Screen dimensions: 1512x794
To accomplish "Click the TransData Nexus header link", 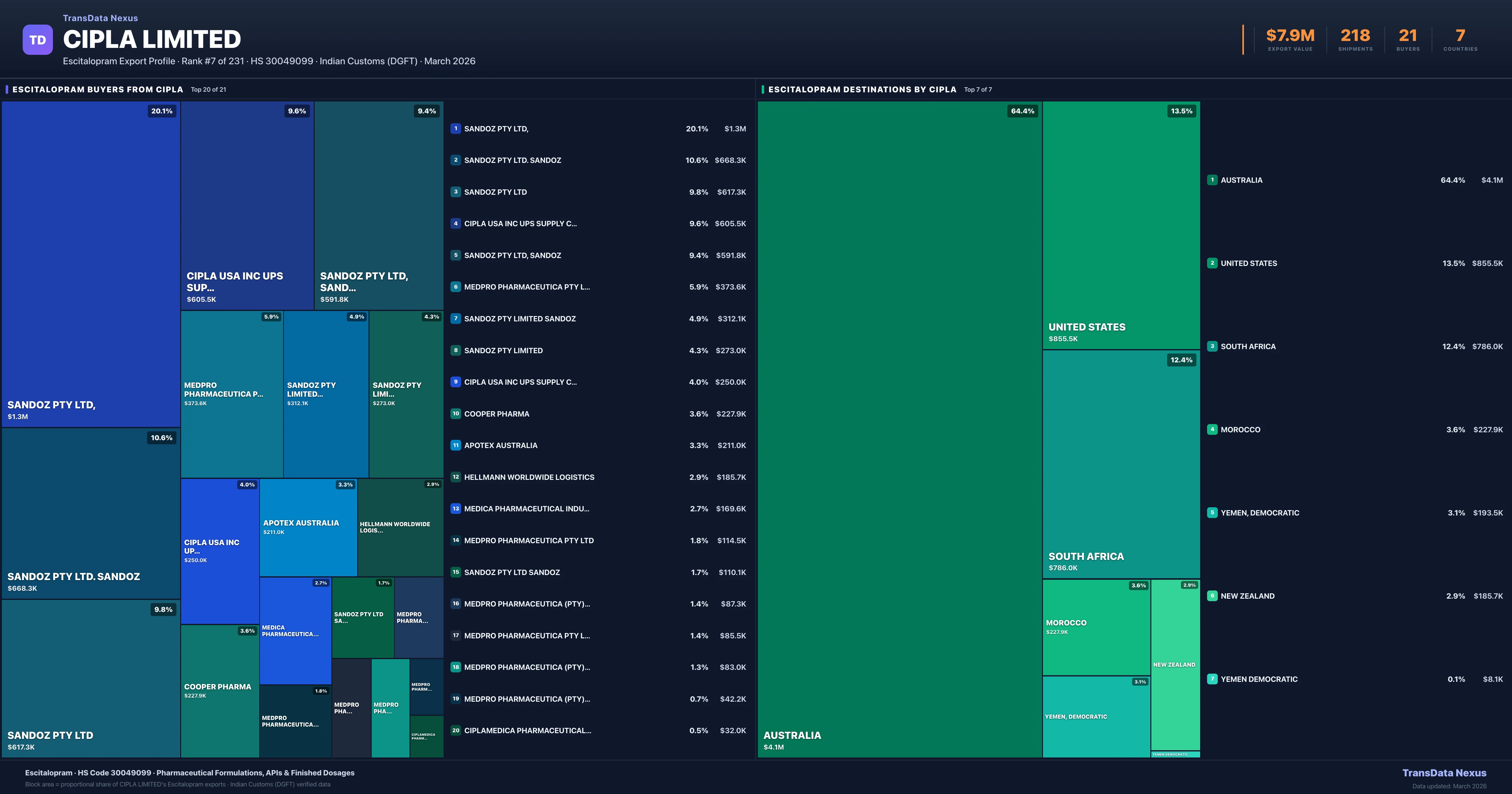I will point(100,18).
